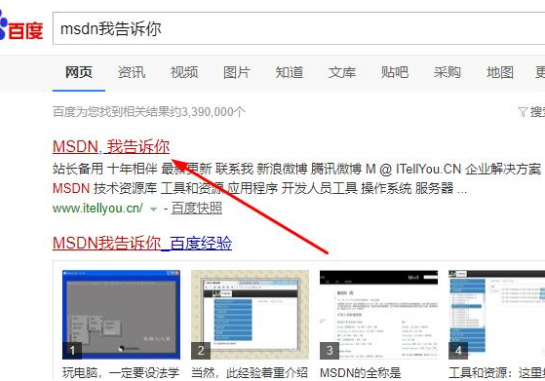Switch to the 贴吧 tab
This screenshot has width=545, height=381.
point(394,72)
